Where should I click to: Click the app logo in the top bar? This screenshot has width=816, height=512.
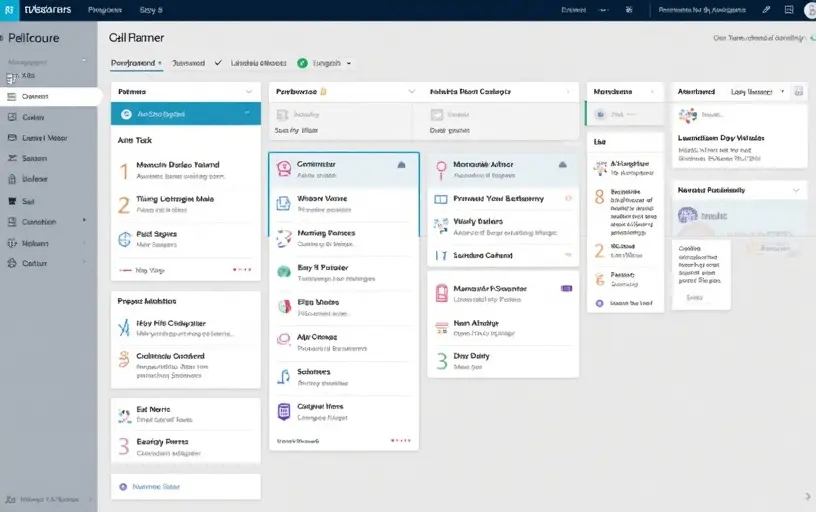[x=9, y=10]
